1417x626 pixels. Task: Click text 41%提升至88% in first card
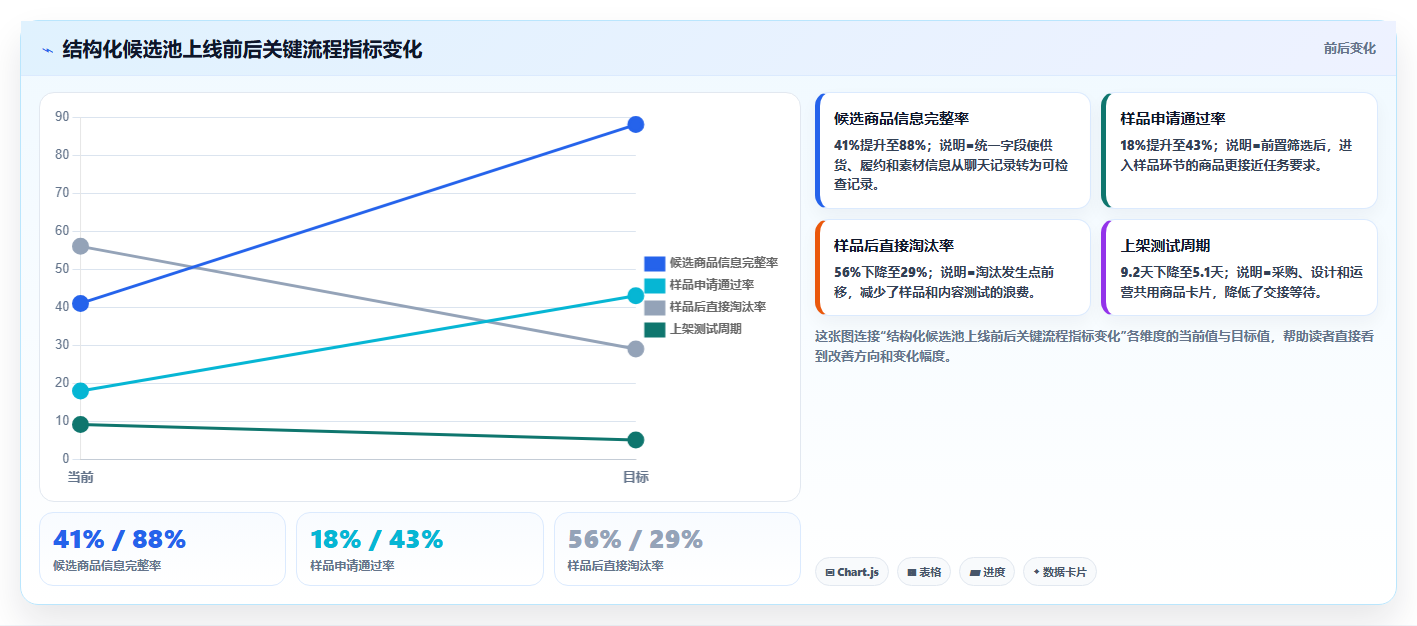880,145
